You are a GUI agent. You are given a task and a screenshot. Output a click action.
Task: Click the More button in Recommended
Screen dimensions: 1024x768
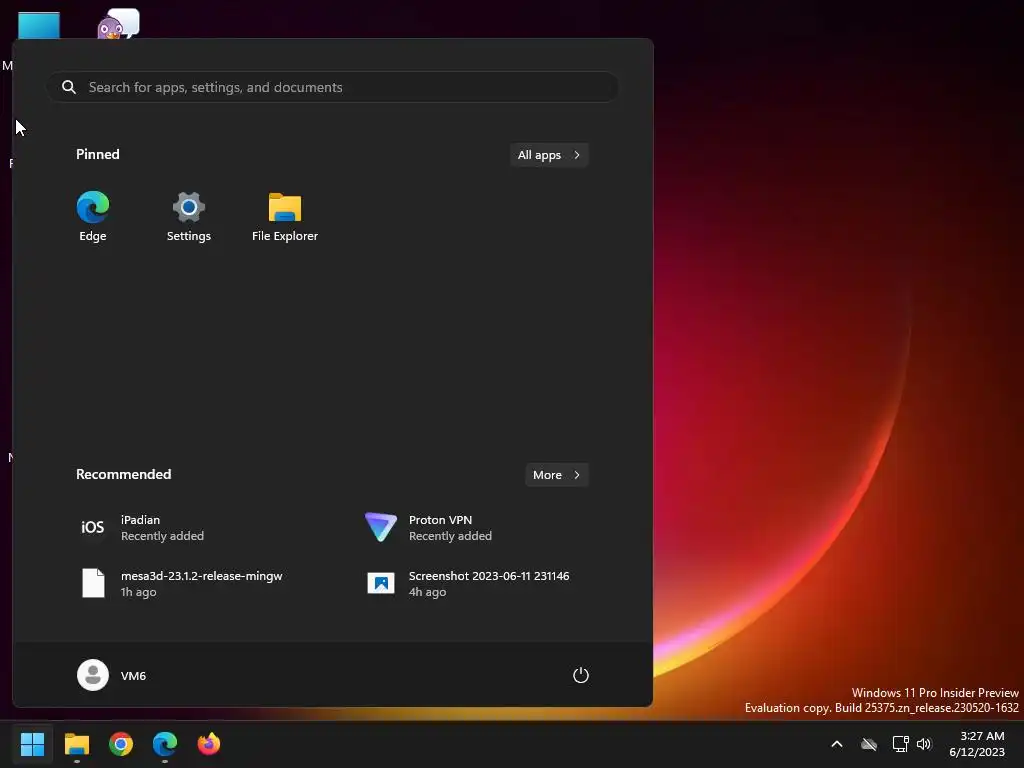click(556, 475)
